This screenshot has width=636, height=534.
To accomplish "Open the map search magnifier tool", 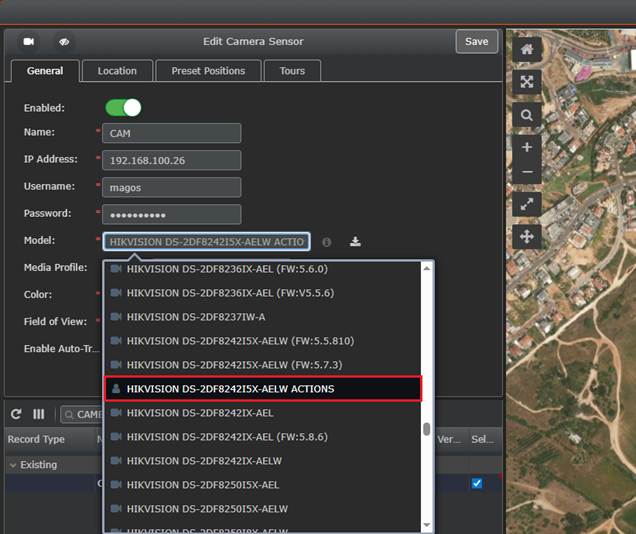I will pos(526,116).
